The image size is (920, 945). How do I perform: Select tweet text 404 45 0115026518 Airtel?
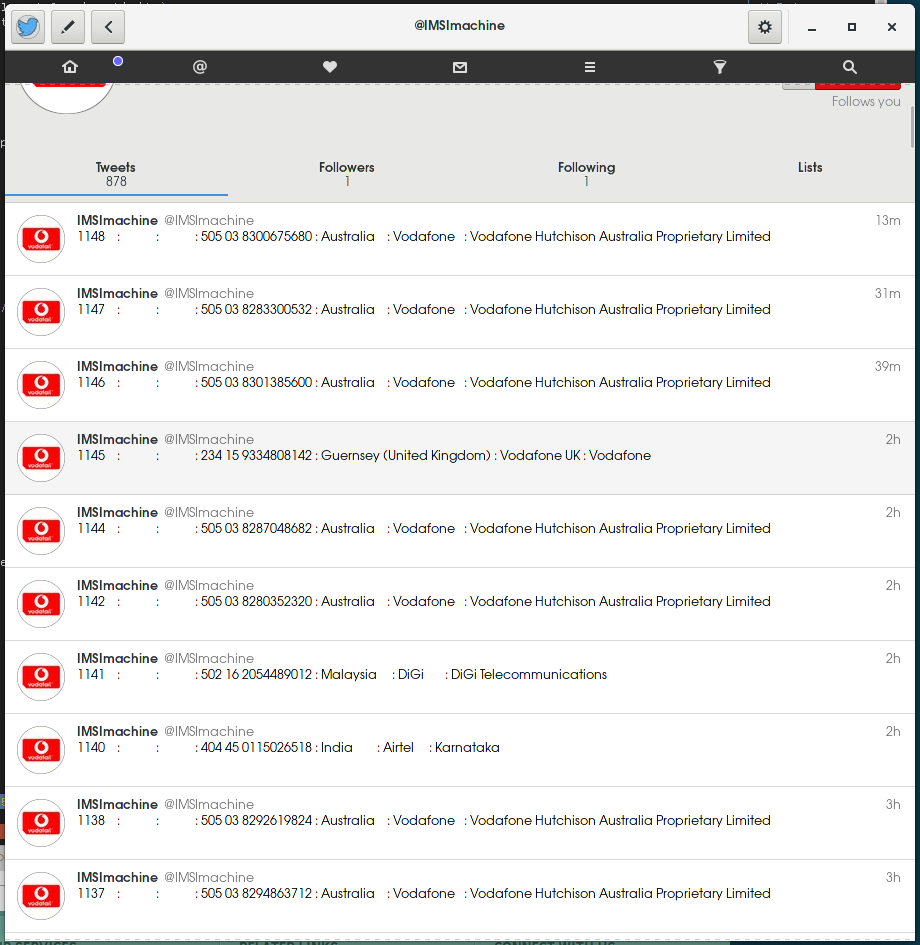289,747
